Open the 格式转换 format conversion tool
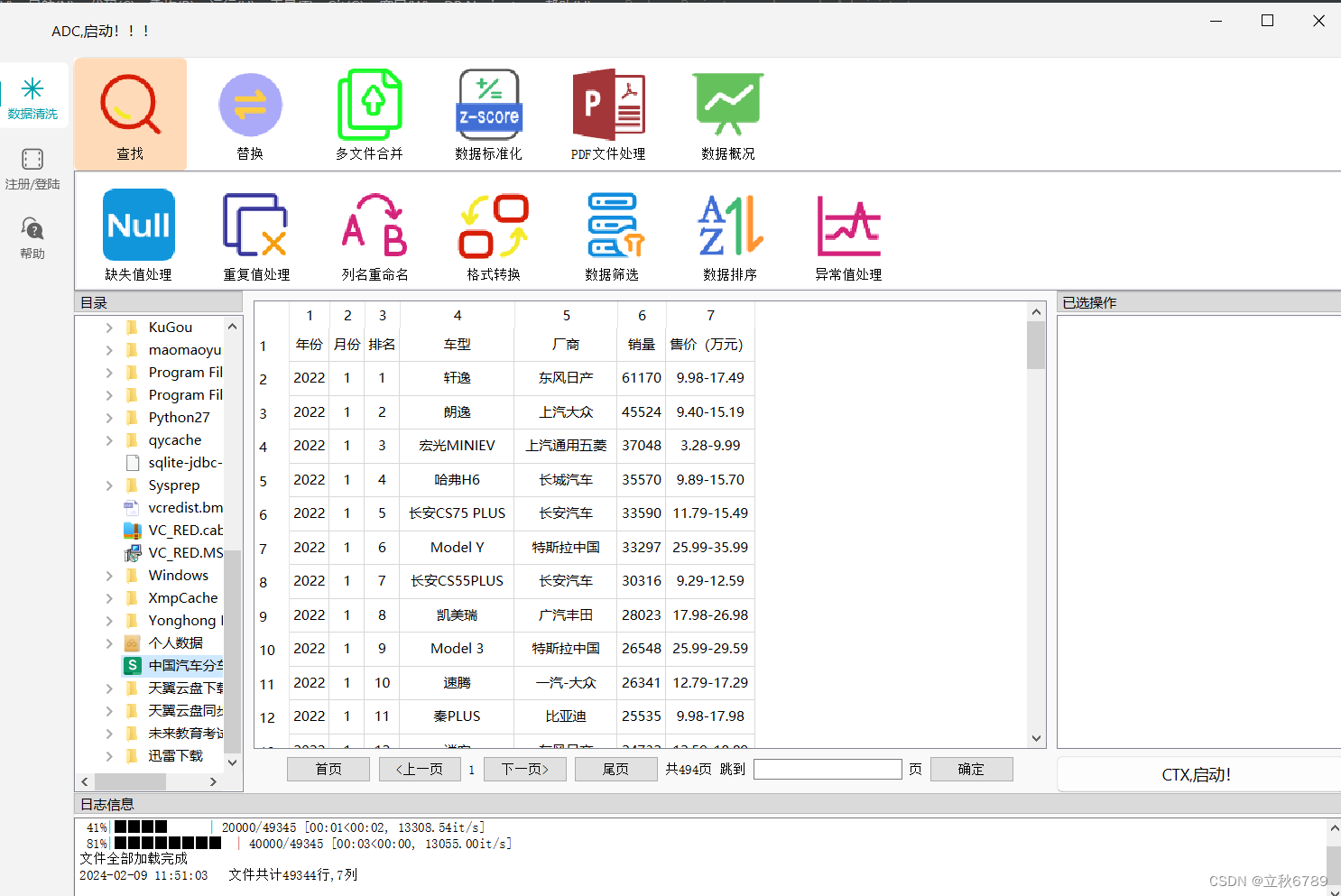1341x896 pixels. pyautogui.click(x=493, y=233)
